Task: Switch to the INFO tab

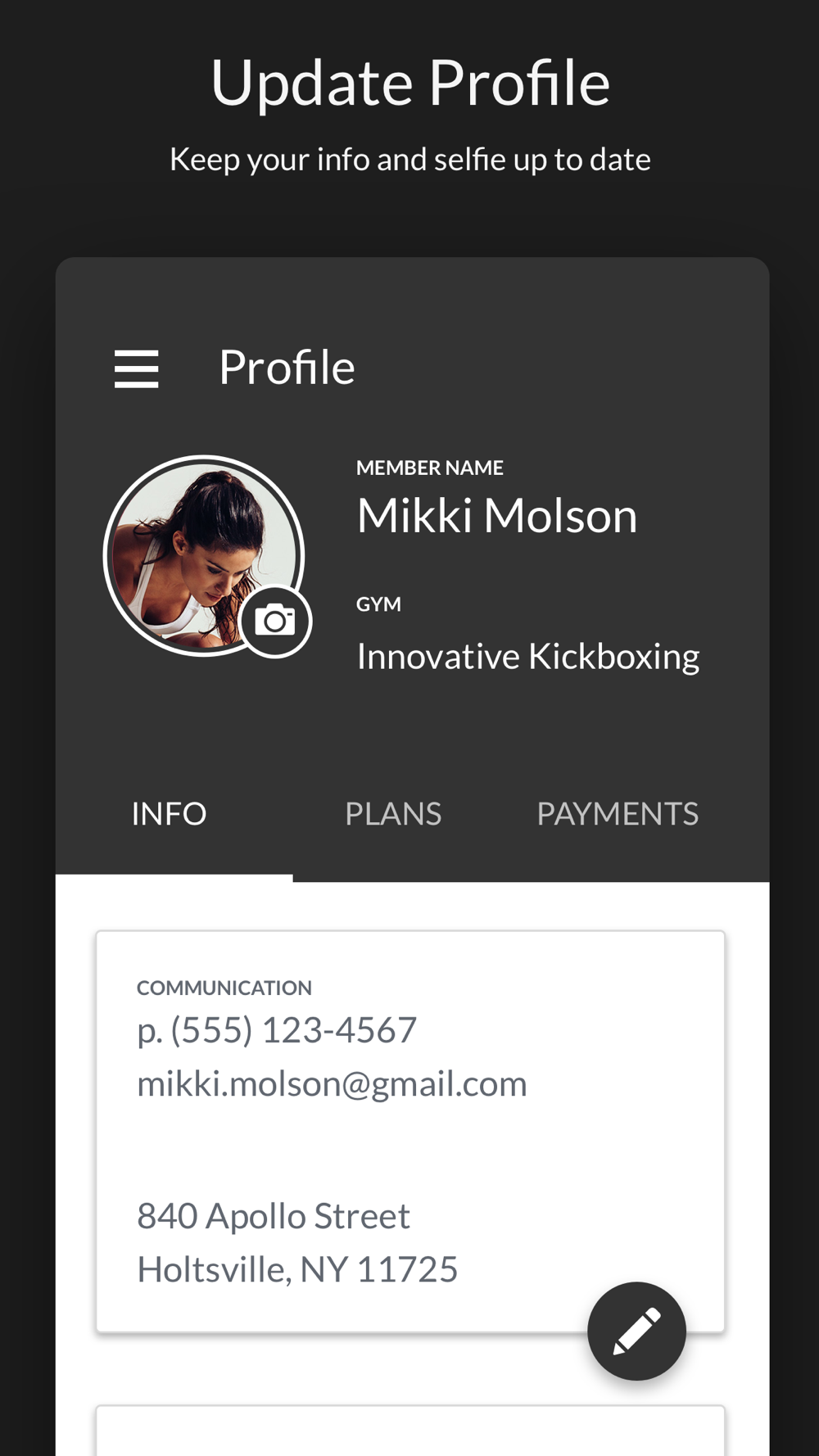Action: [x=170, y=814]
